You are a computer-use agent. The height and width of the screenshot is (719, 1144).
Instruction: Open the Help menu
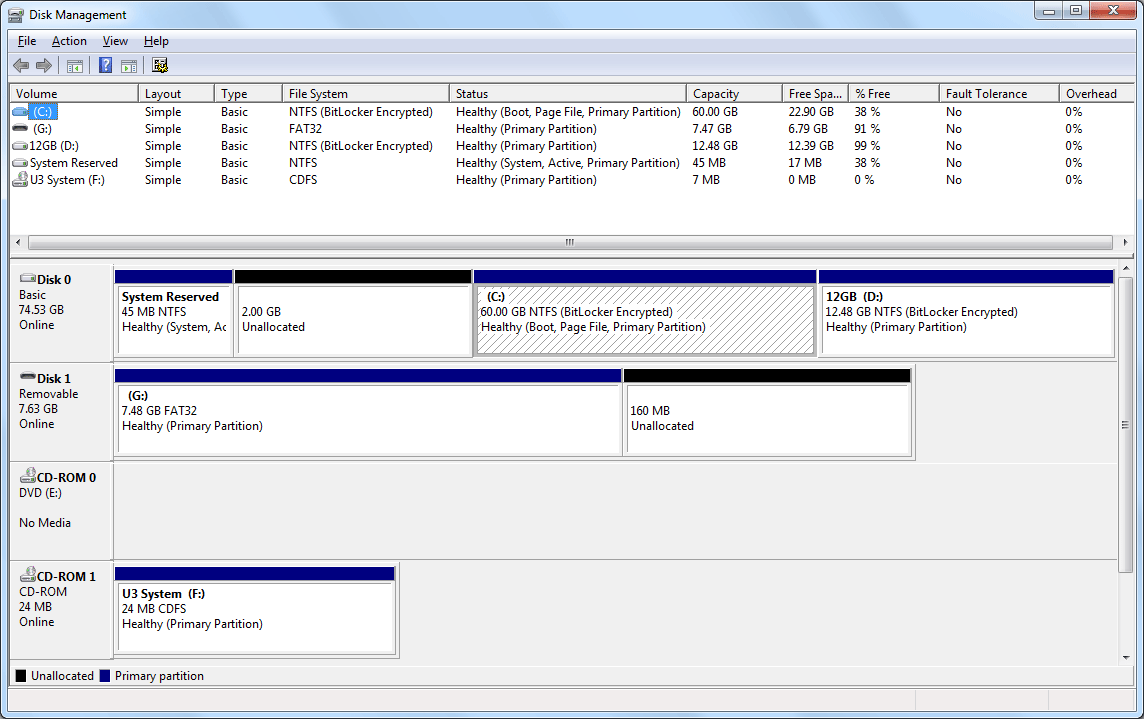click(156, 41)
